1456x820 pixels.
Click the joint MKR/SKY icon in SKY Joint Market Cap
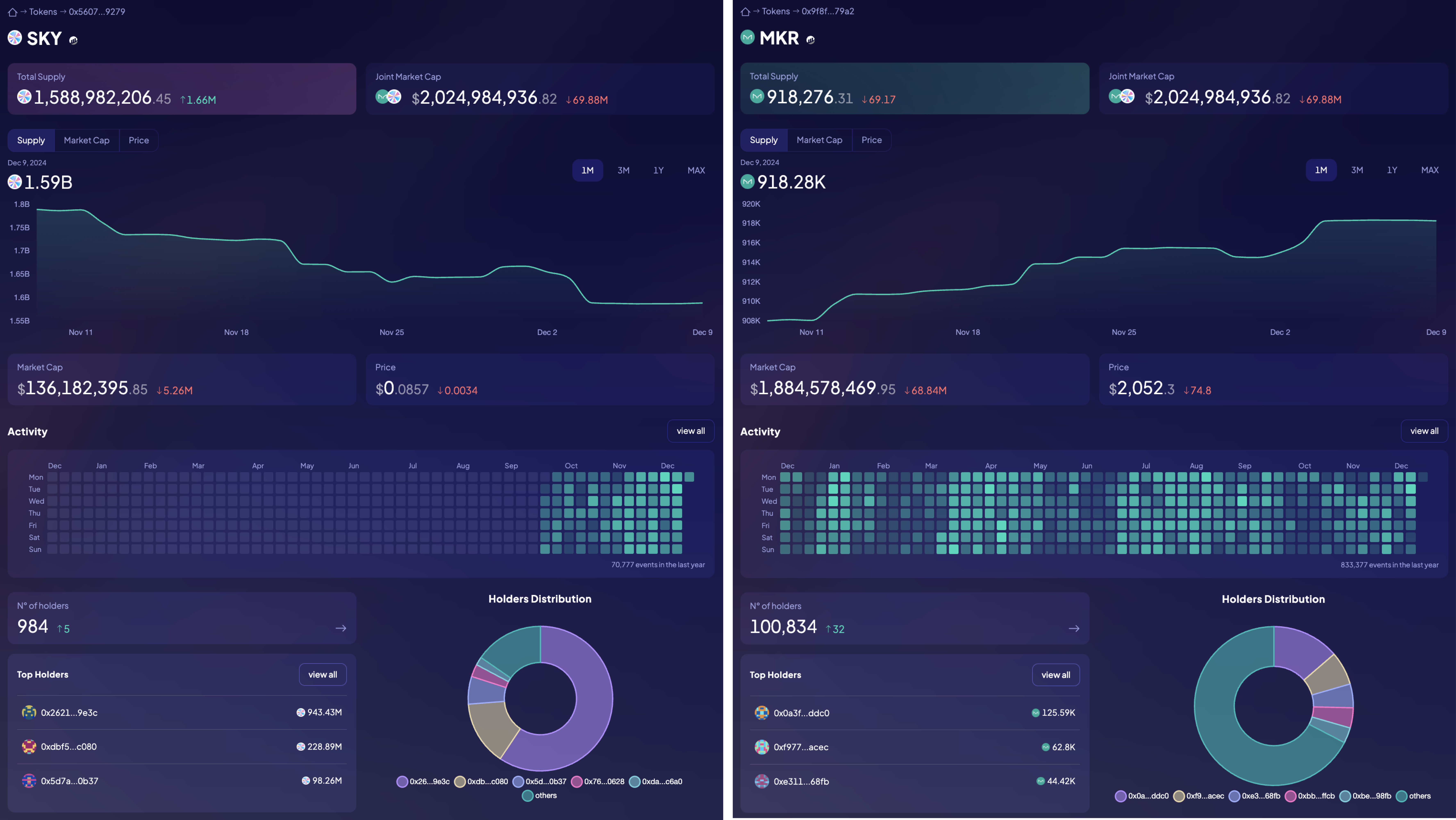click(388, 97)
